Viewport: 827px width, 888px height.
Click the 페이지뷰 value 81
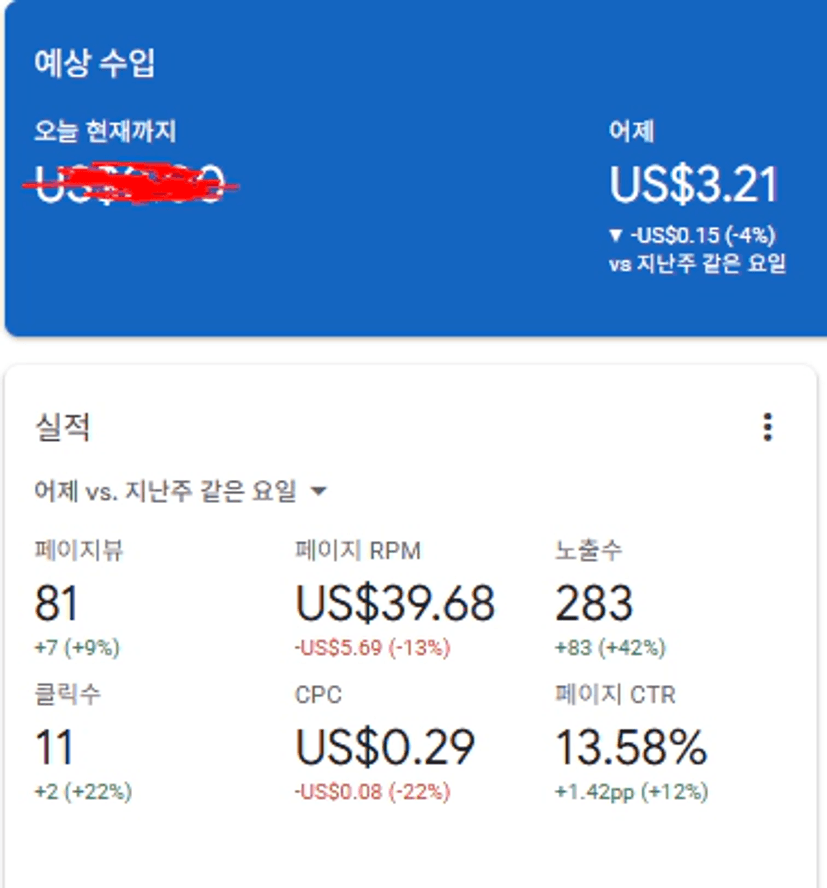[56, 603]
